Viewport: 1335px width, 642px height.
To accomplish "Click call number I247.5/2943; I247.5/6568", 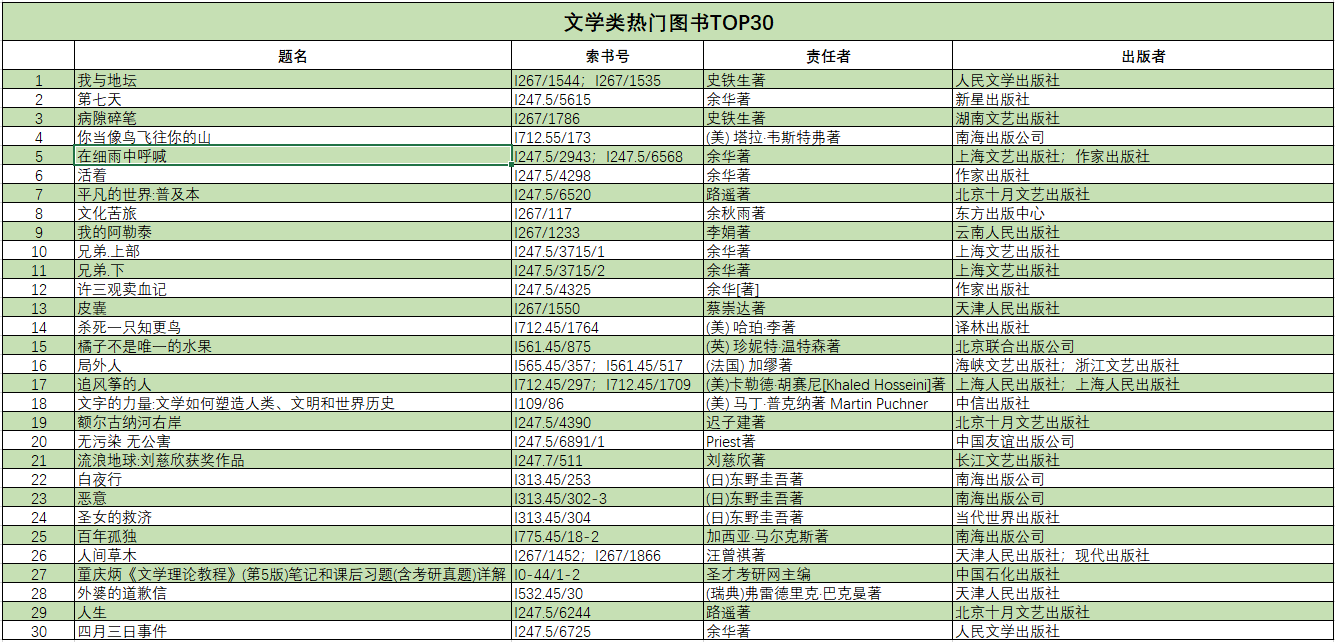I will (607, 157).
